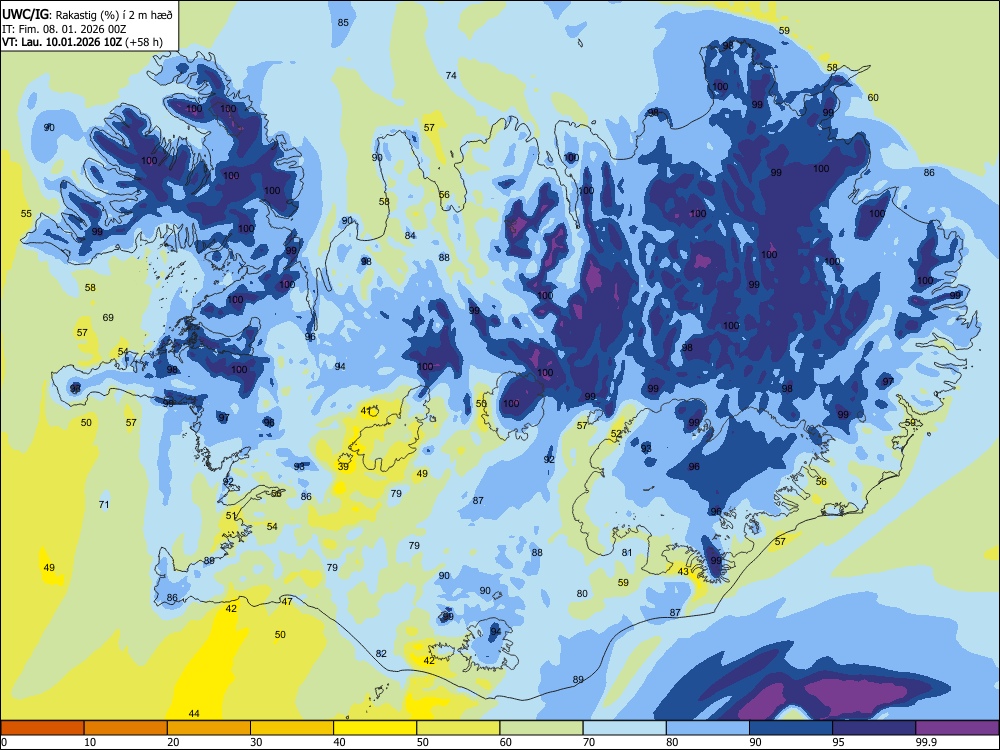The height and width of the screenshot is (750, 1000).
Task: Click the pale blue 70–80 legend swatch
Action: coord(624,728)
